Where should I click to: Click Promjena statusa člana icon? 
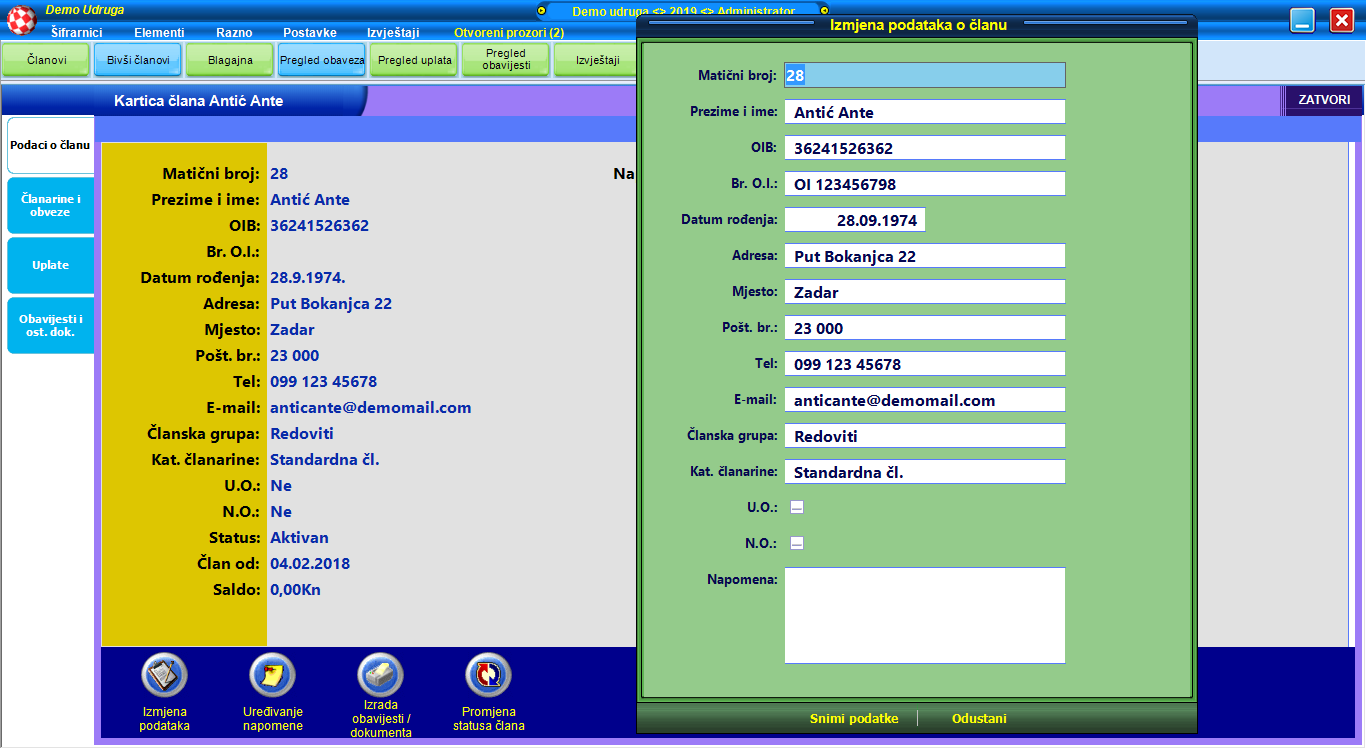(488, 676)
